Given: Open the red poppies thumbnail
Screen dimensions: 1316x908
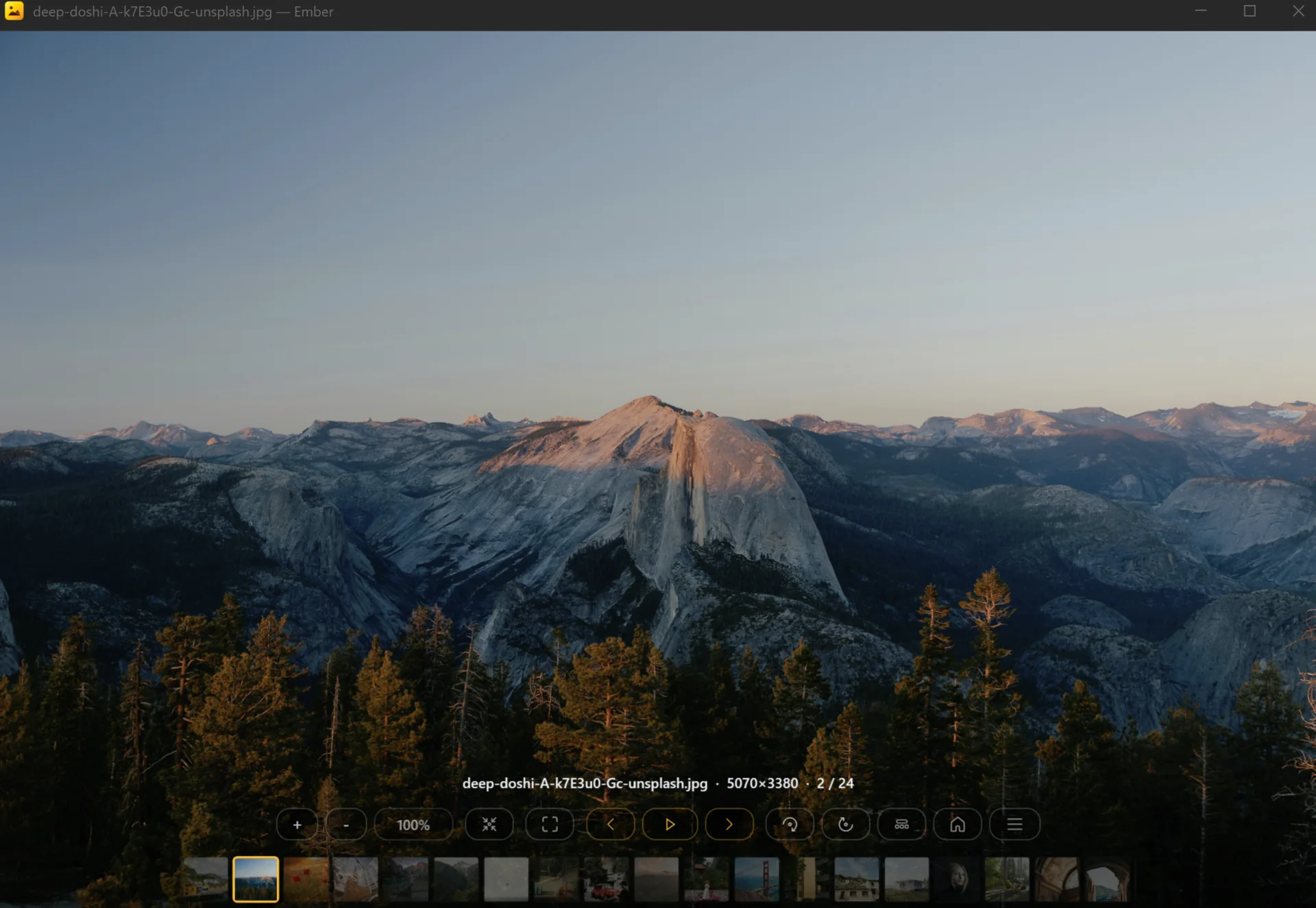Looking at the screenshot, I should 306,879.
